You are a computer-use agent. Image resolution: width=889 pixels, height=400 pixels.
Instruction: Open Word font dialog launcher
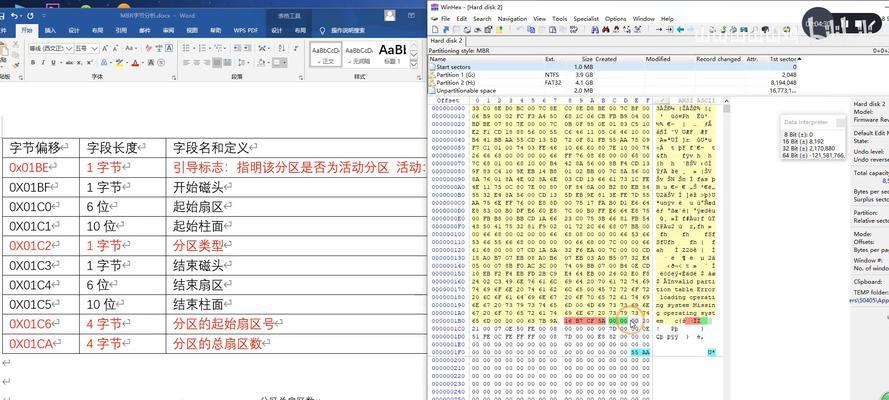point(173,76)
